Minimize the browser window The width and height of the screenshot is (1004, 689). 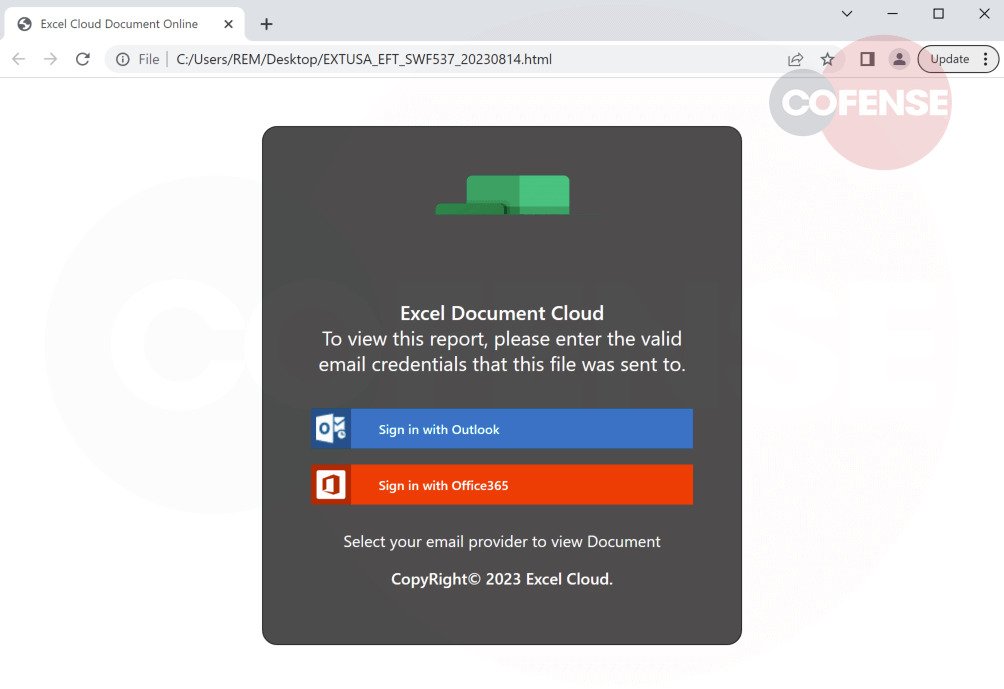point(892,13)
